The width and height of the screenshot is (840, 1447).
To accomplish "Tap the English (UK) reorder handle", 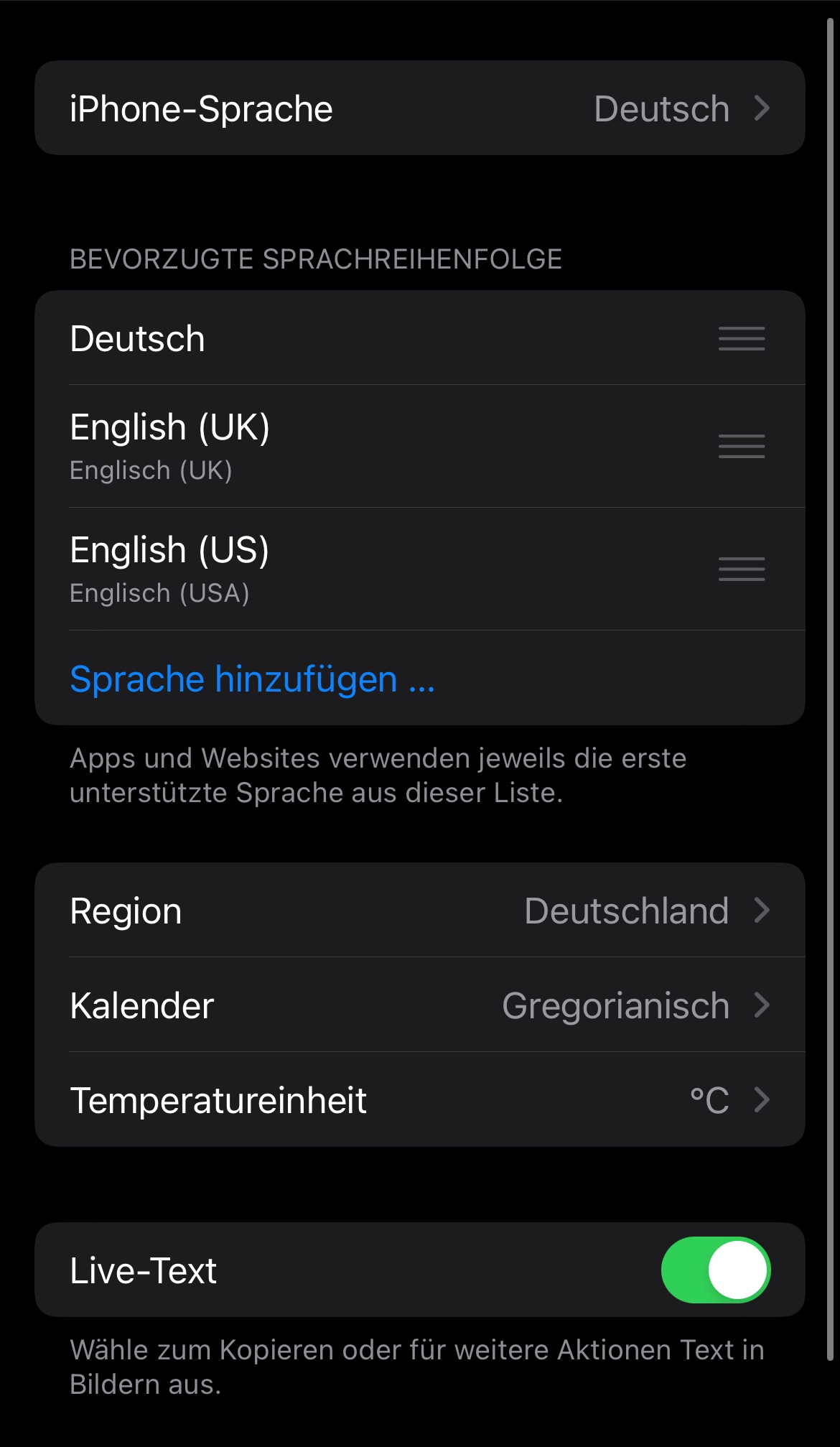I will point(742,447).
